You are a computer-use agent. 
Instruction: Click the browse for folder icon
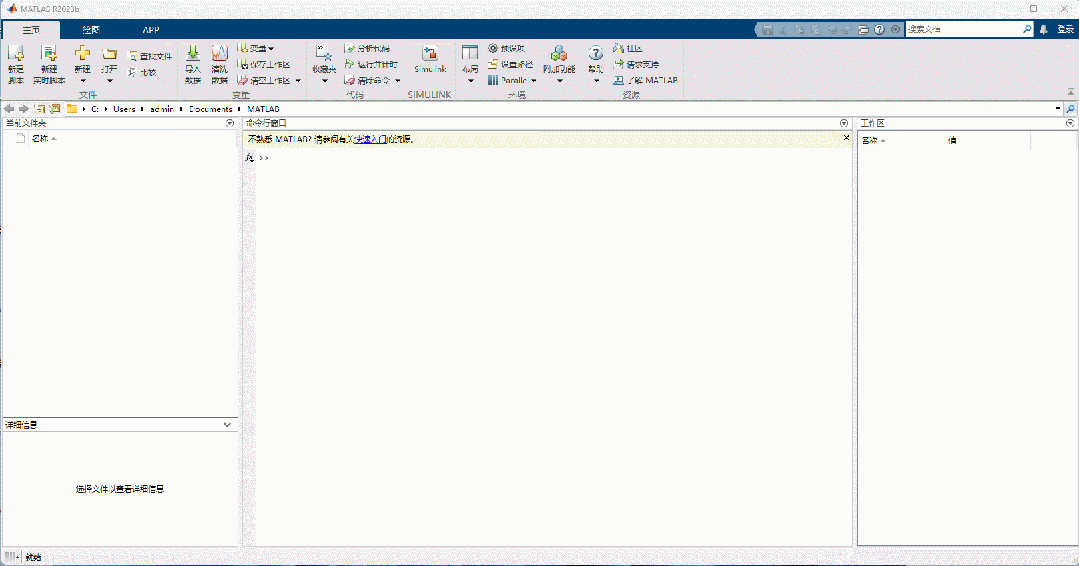pos(54,109)
